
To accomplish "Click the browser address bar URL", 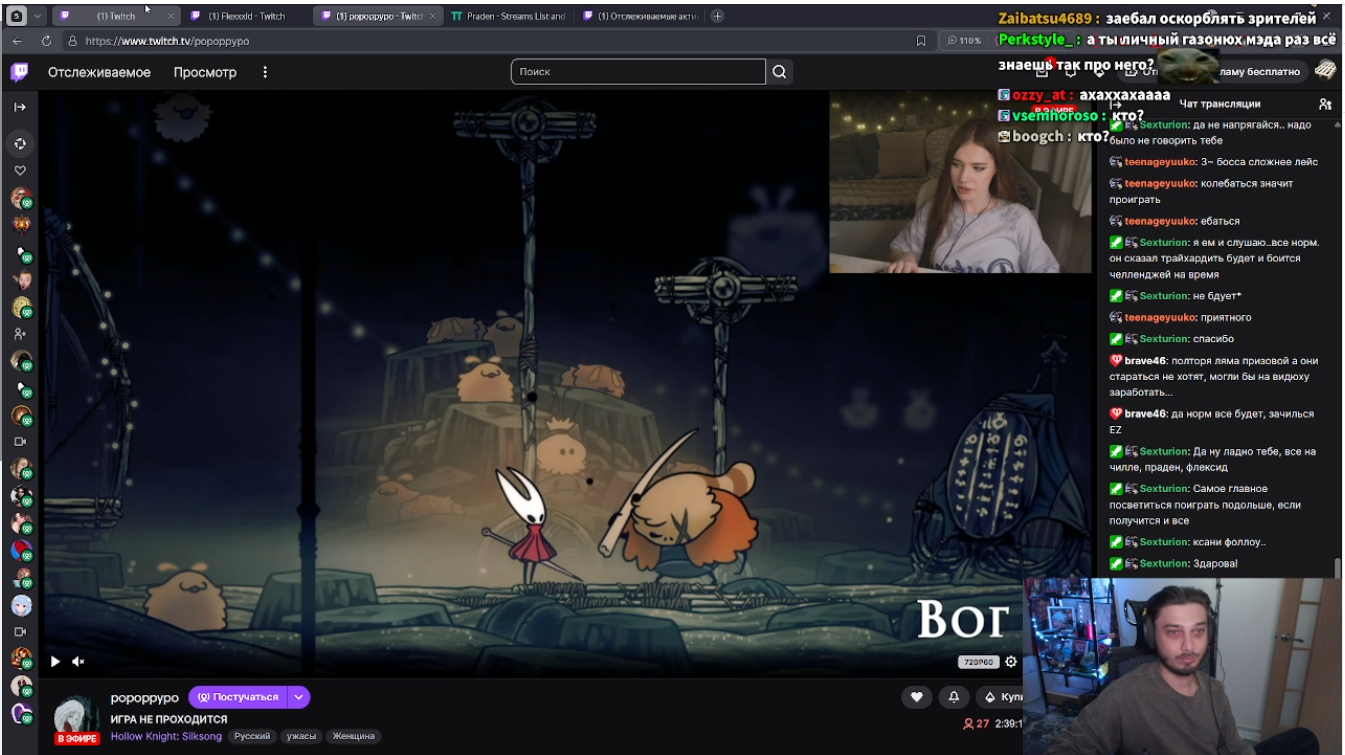I will (x=167, y=41).
